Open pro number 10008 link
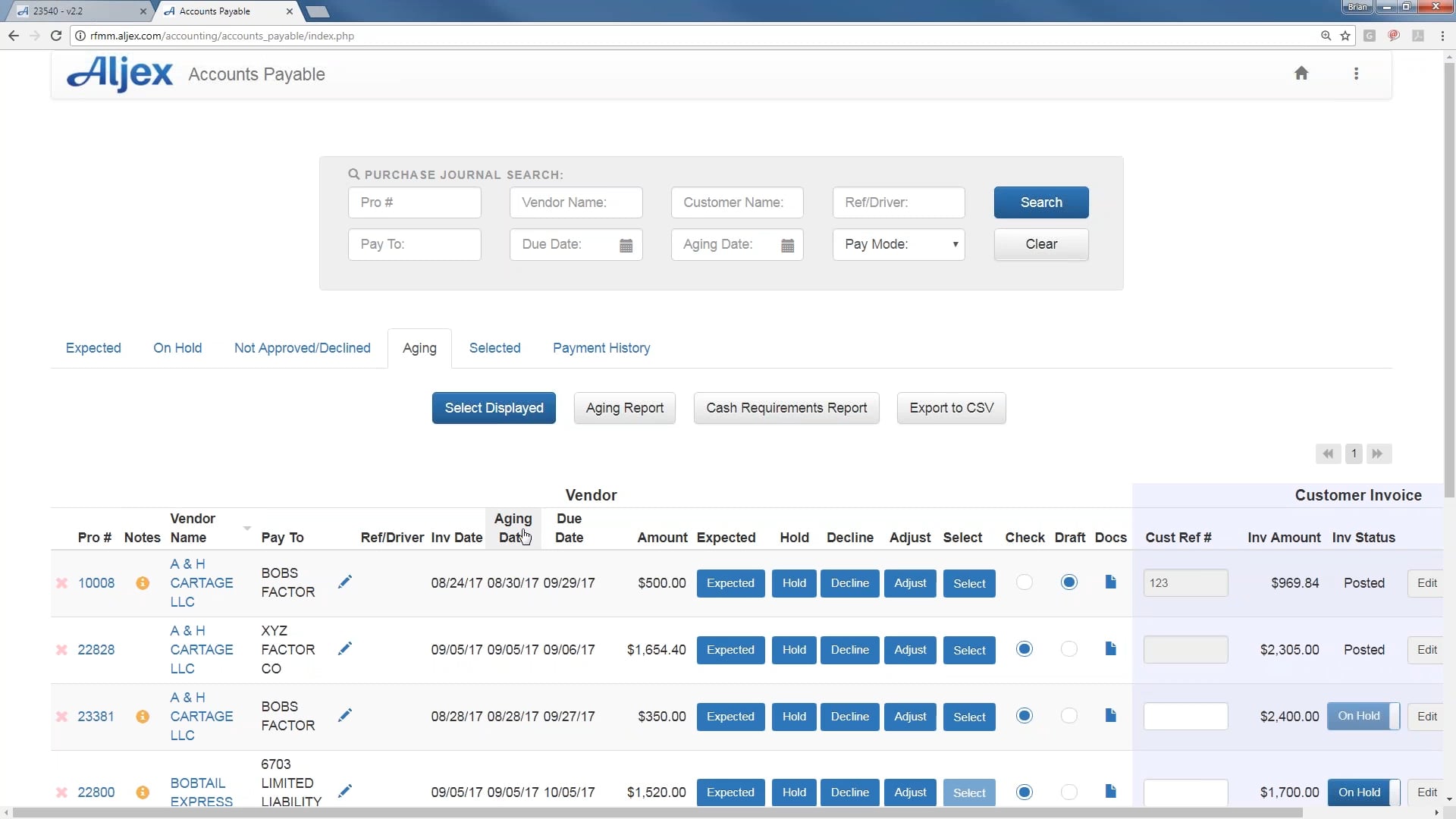The image size is (1456, 819). coord(96,582)
